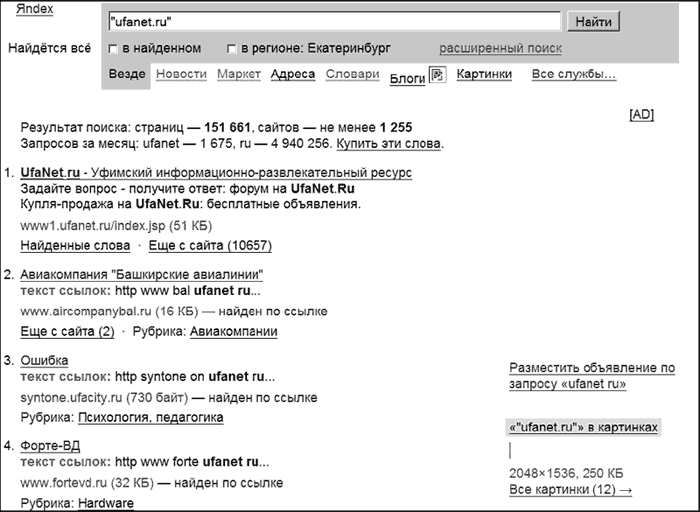Viewport: 700px width, 512px height.
Task: Switch to the Маркет tab
Action: 239,74
